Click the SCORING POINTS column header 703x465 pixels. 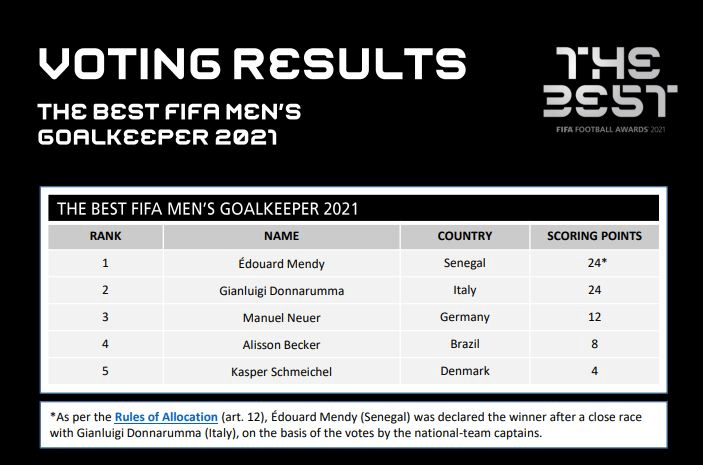click(x=594, y=237)
